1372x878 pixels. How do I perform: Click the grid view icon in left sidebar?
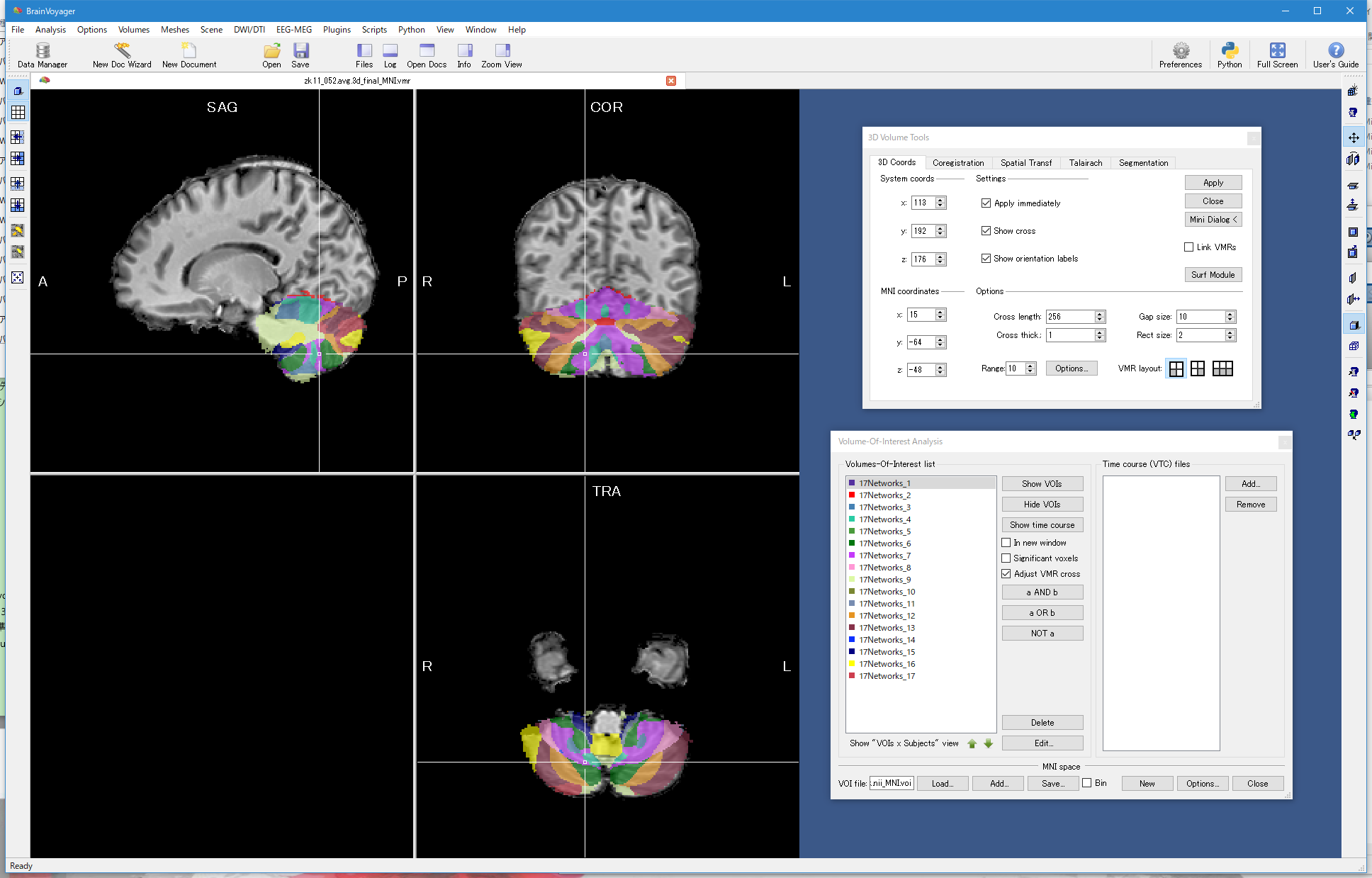[x=18, y=113]
